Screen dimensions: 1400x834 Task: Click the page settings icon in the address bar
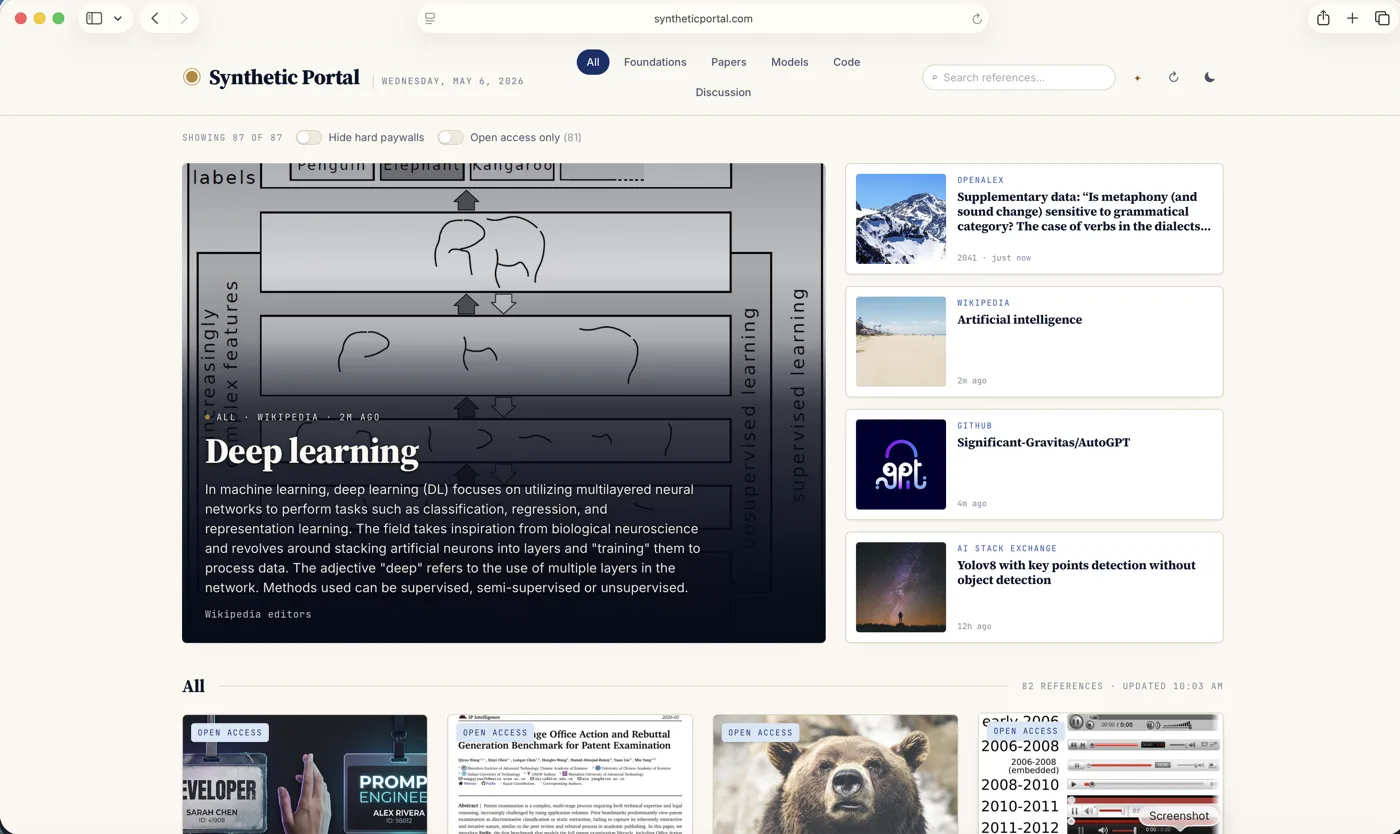pyautogui.click(x=430, y=19)
